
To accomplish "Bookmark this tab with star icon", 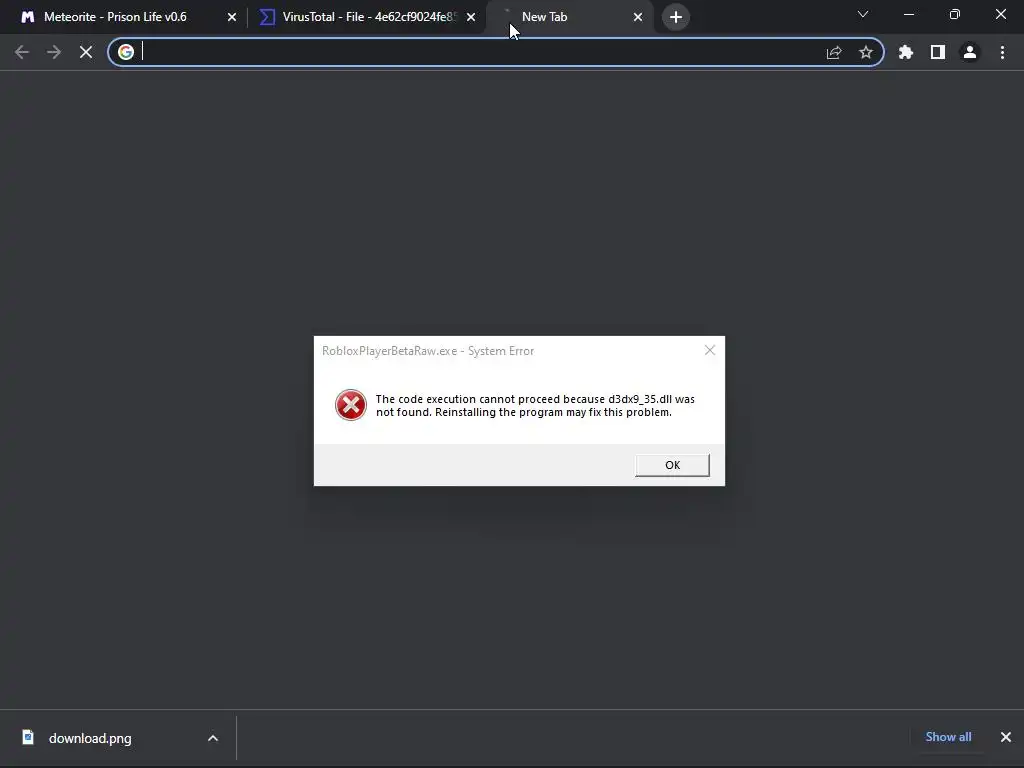I will 866,52.
